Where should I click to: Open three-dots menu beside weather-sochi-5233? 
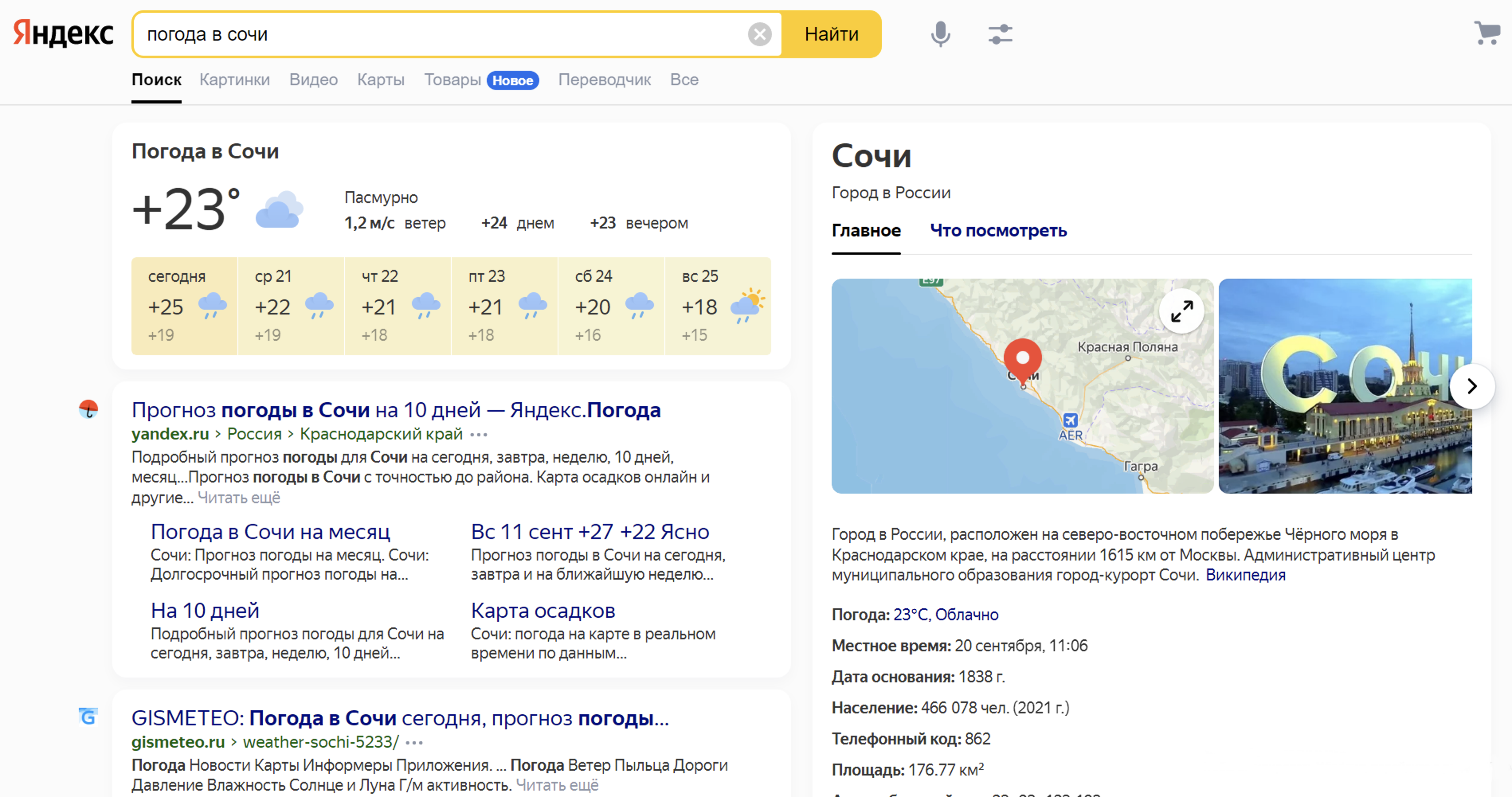click(414, 742)
